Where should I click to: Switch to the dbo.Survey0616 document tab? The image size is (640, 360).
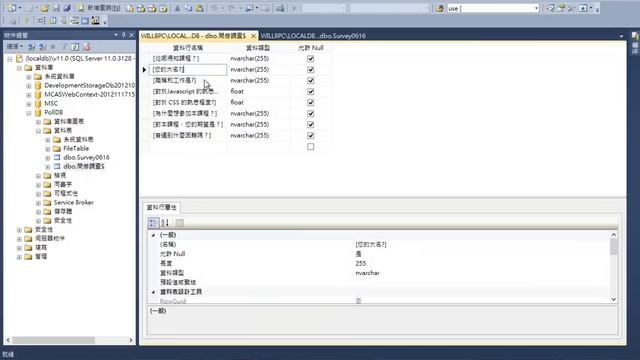tap(313, 36)
